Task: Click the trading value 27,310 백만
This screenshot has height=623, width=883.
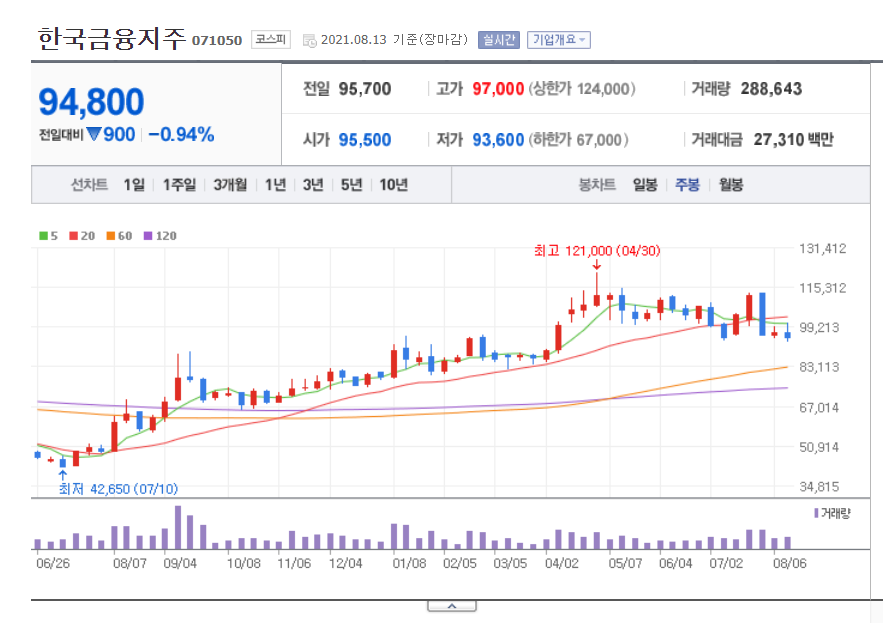Action: pos(793,140)
